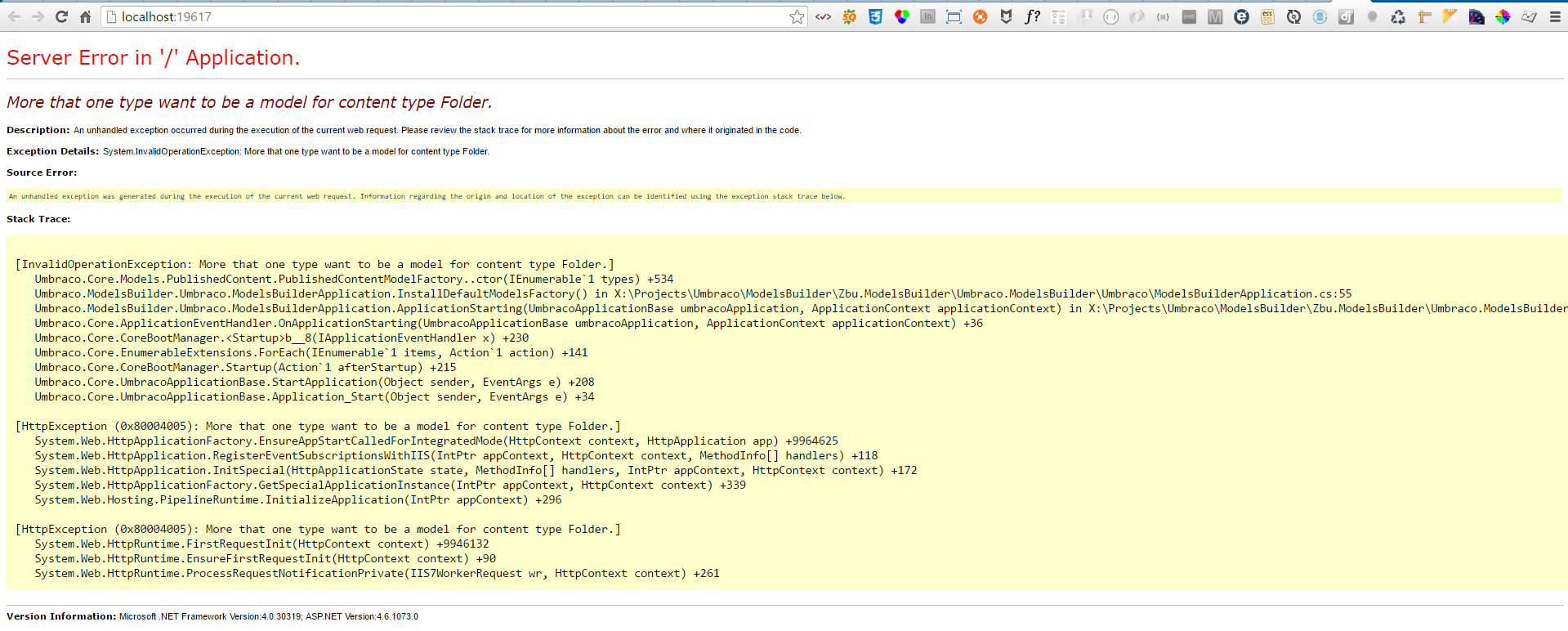Open the 'f?' font identifier extension

point(1032,16)
